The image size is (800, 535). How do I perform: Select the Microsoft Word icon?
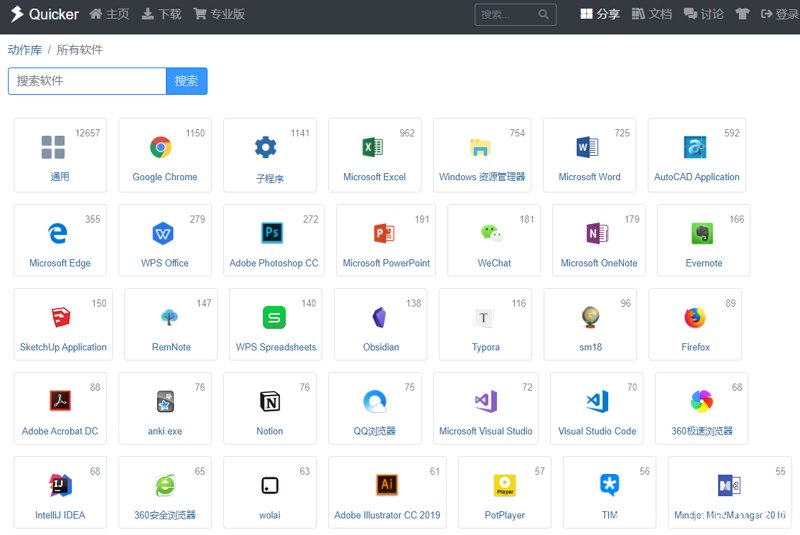pos(587,147)
